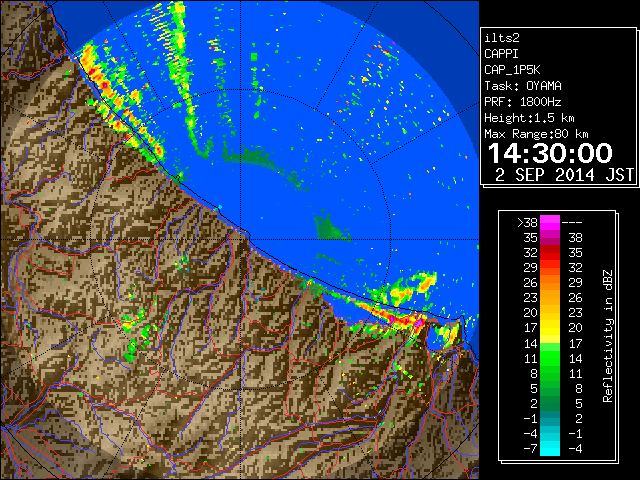Click the orange 26 dBZ legend swatch
640x480 pixels.
point(550,283)
